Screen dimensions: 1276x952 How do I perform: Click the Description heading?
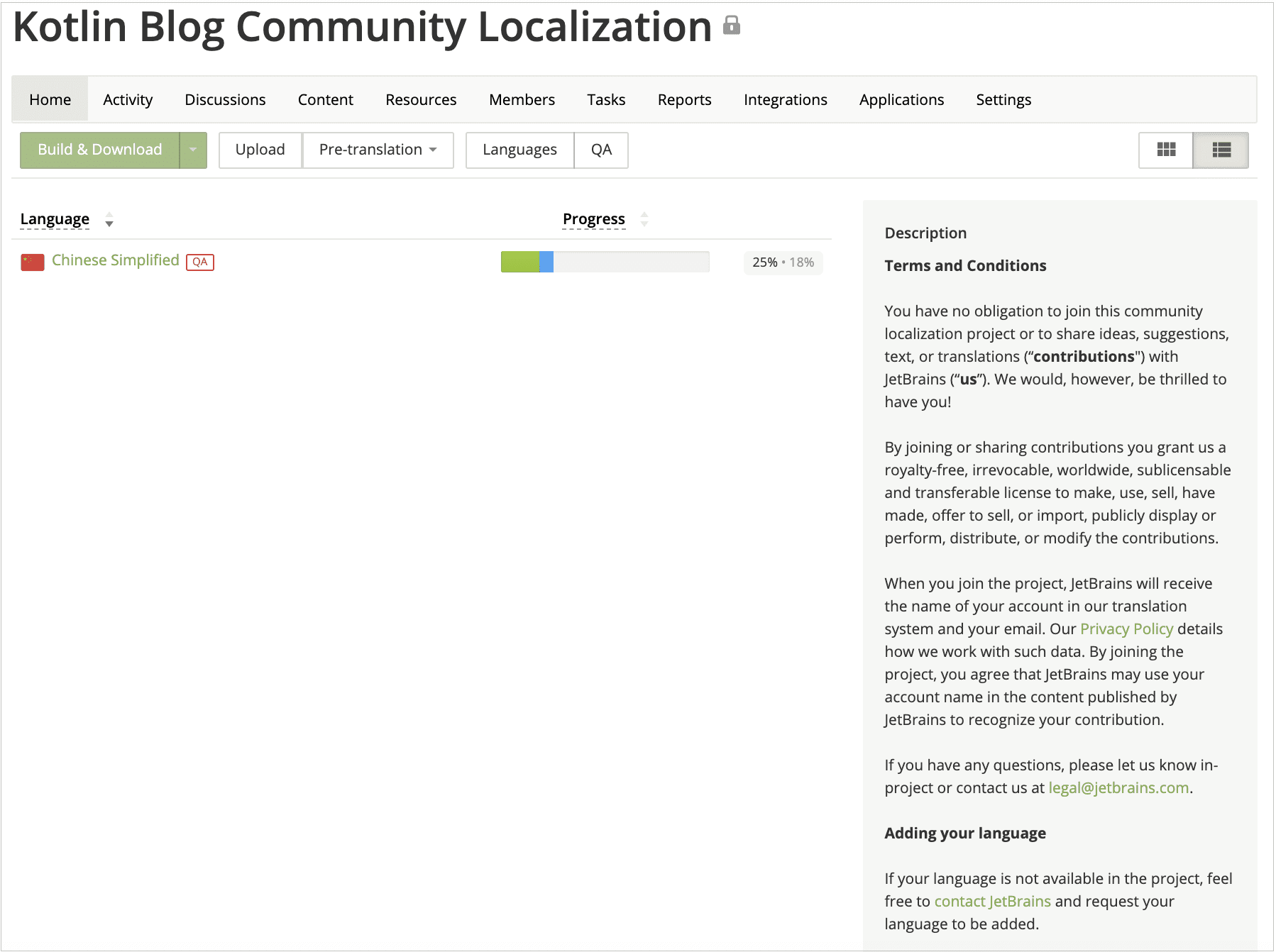click(925, 233)
